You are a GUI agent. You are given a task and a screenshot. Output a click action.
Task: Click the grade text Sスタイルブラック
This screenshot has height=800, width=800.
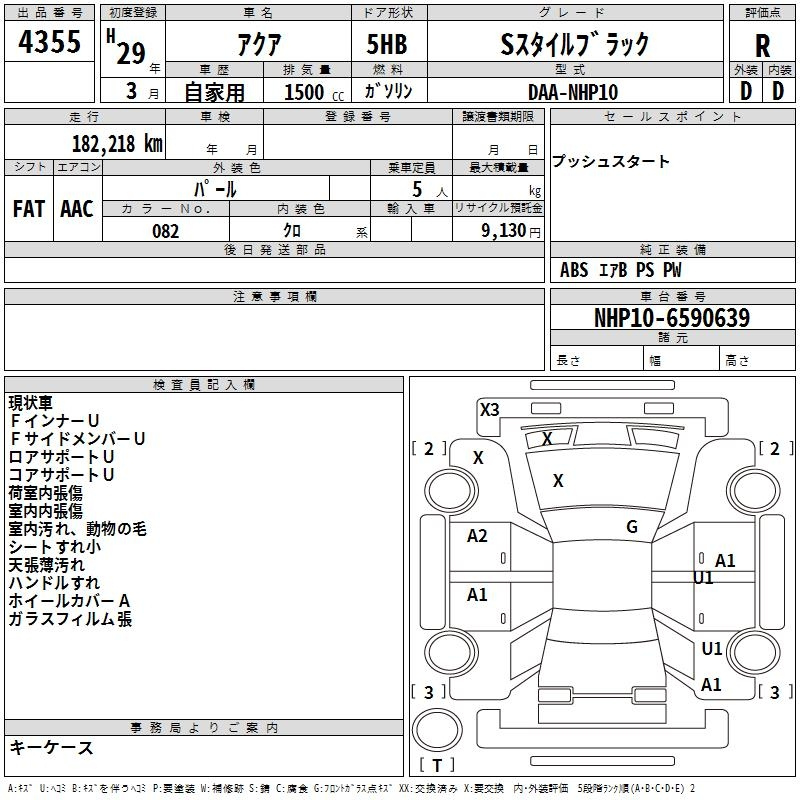(x=575, y=44)
